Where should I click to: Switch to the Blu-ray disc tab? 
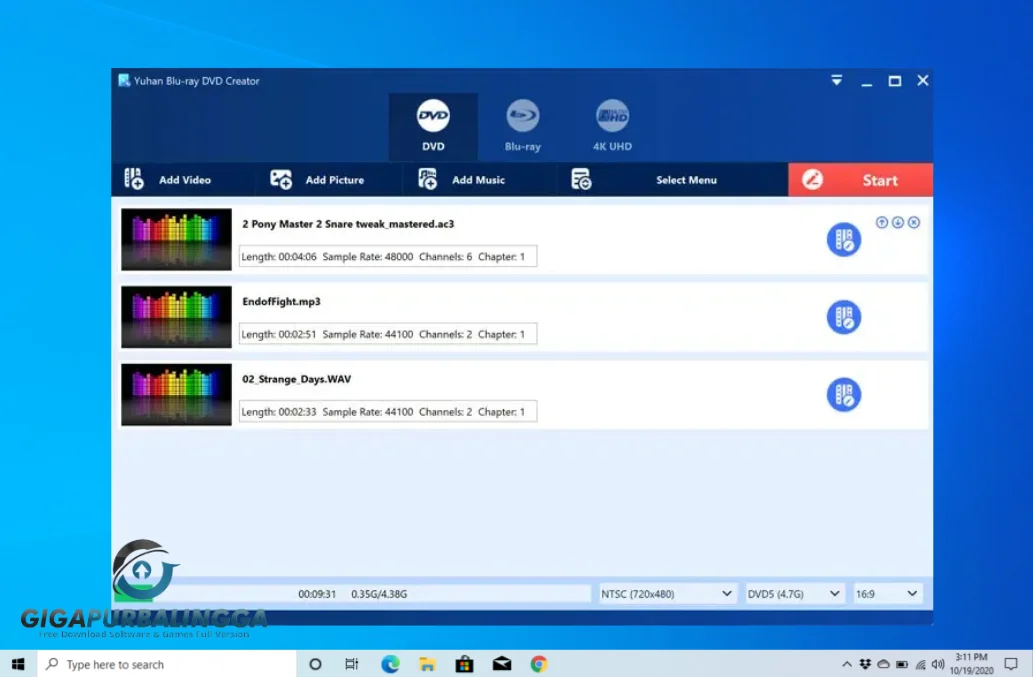pos(522,126)
